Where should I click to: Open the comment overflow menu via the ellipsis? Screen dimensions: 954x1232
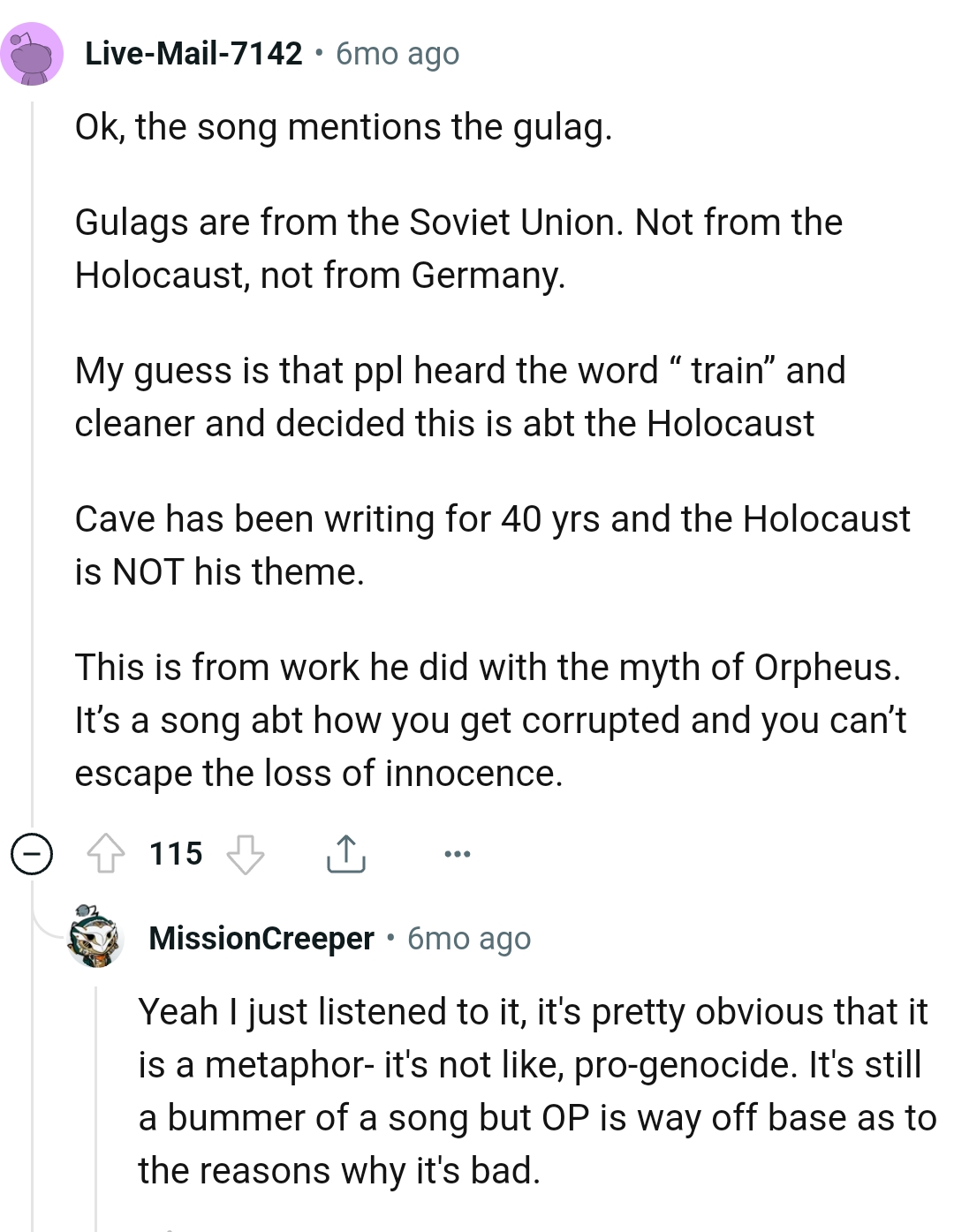[457, 852]
